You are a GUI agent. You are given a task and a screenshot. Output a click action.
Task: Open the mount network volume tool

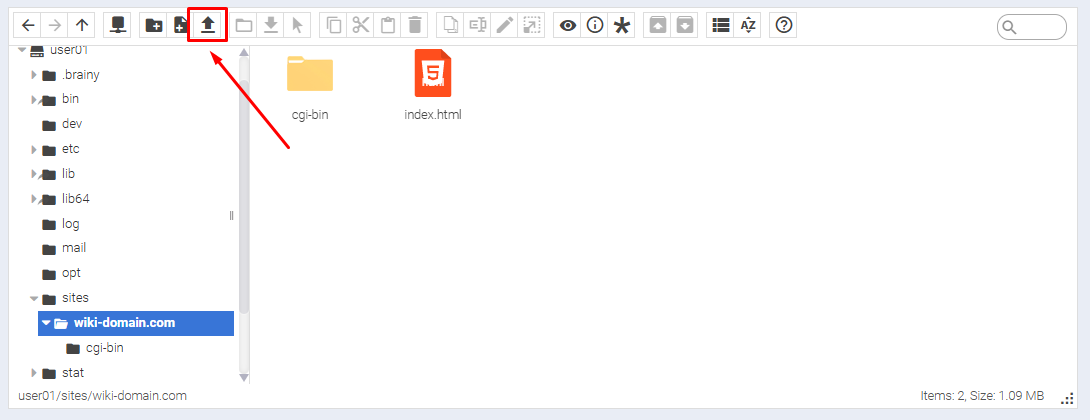(117, 26)
